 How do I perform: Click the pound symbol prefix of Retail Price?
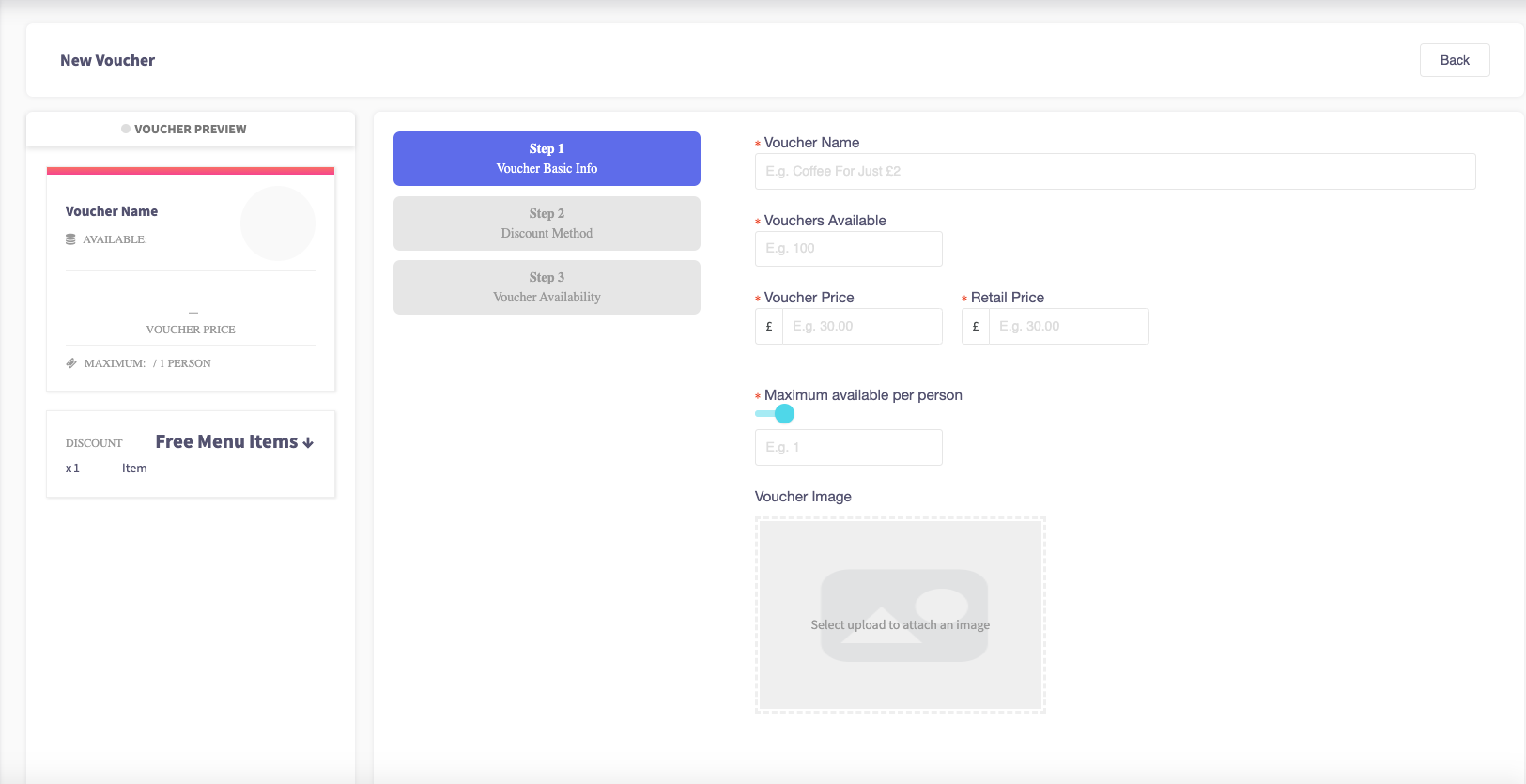tap(976, 326)
